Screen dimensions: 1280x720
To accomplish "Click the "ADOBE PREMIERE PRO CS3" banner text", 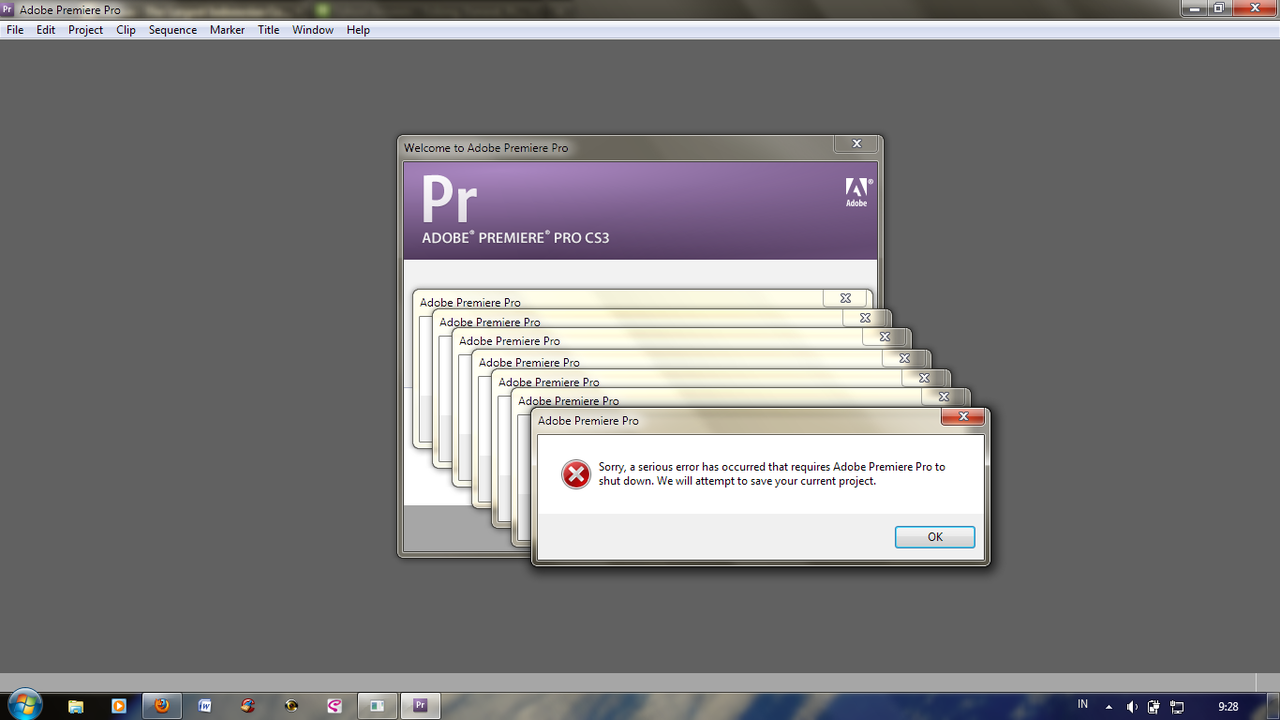I will [x=516, y=238].
